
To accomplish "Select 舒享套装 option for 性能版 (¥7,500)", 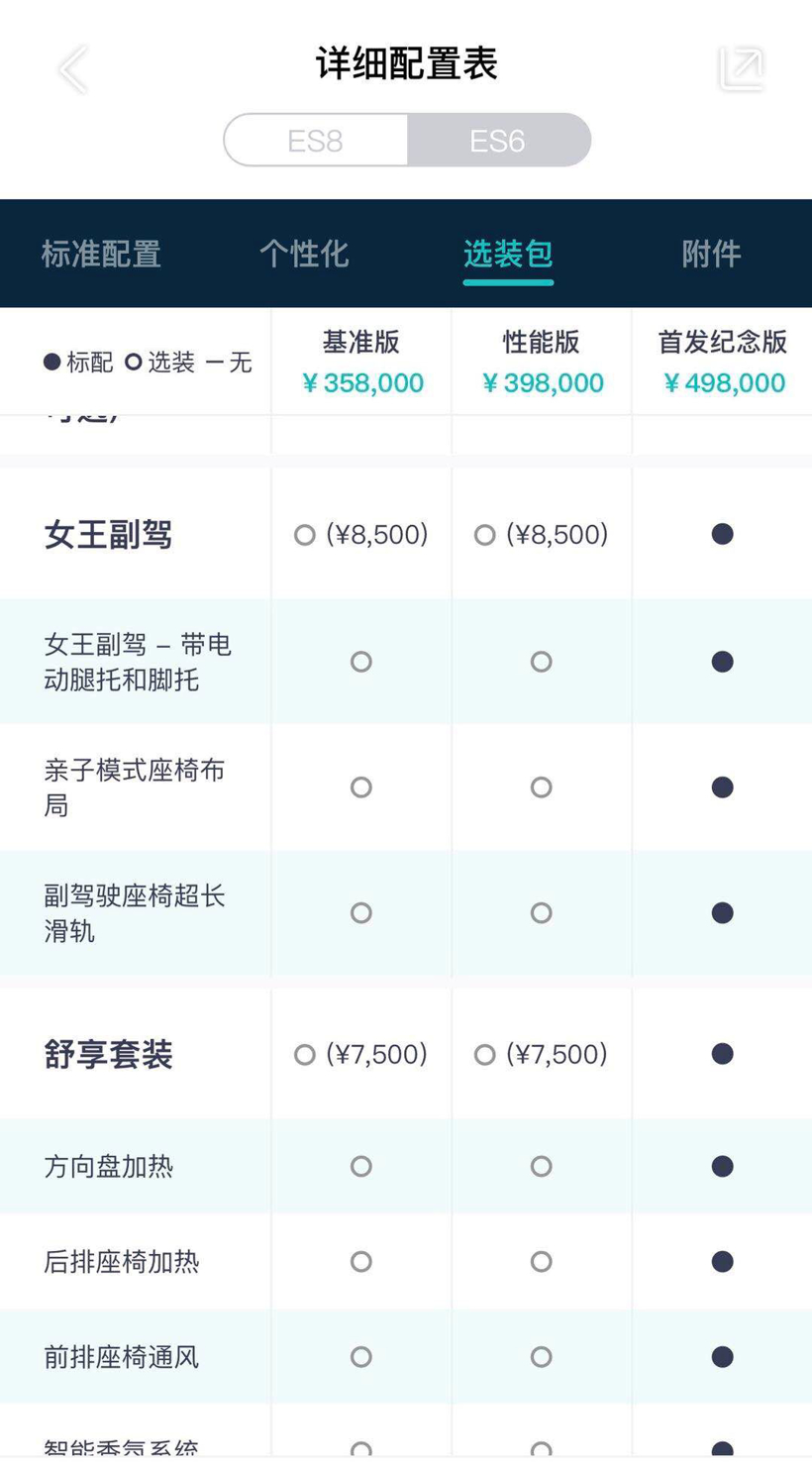I will tap(485, 1055).
